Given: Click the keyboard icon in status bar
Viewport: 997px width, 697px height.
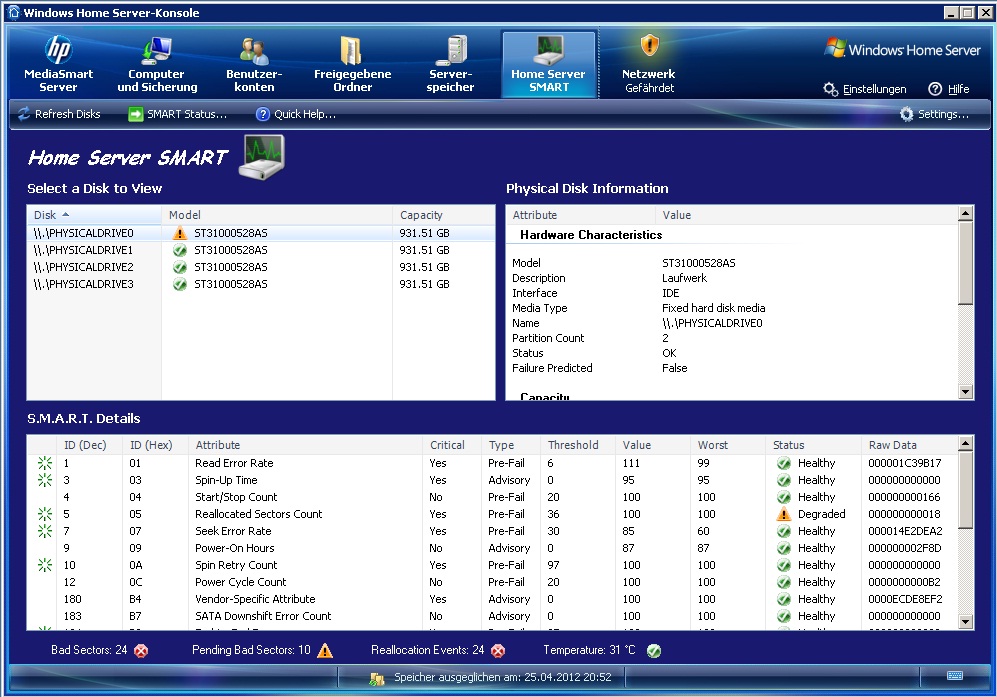Looking at the screenshot, I should pyautogui.click(x=955, y=675).
